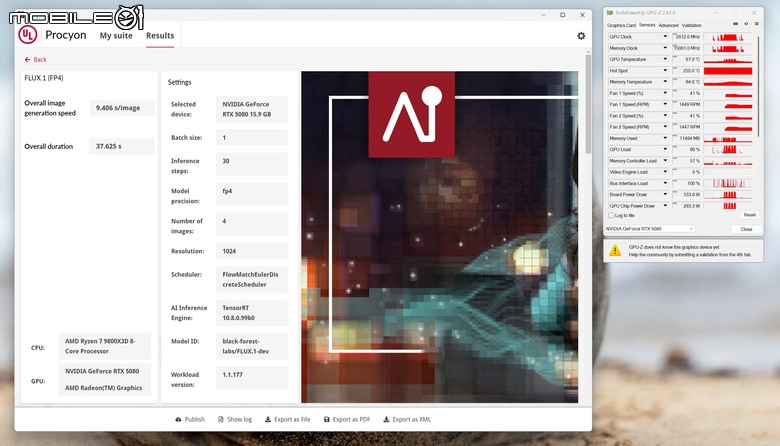Click the Export as PDF save icon
Image resolution: width=780 pixels, height=446 pixels.
point(326,420)
